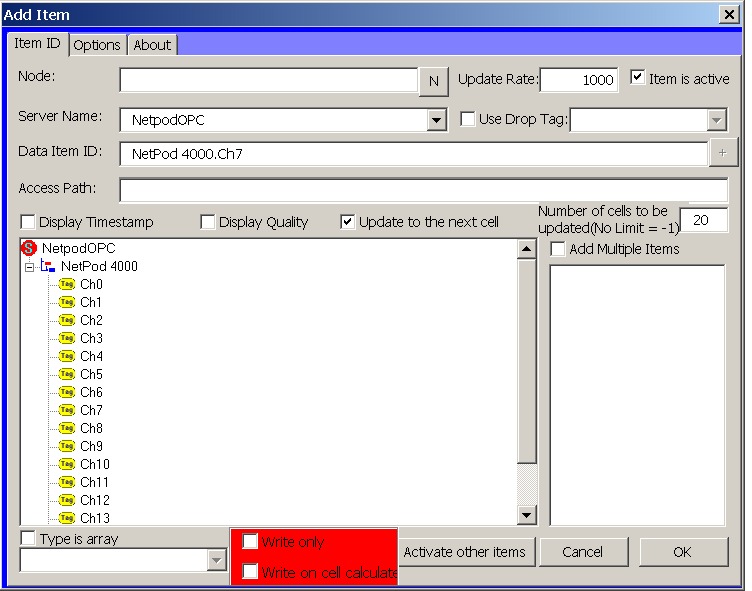Check the Type is array box
Viewport: 752px width, 591px height.
[x=28, y=538]
